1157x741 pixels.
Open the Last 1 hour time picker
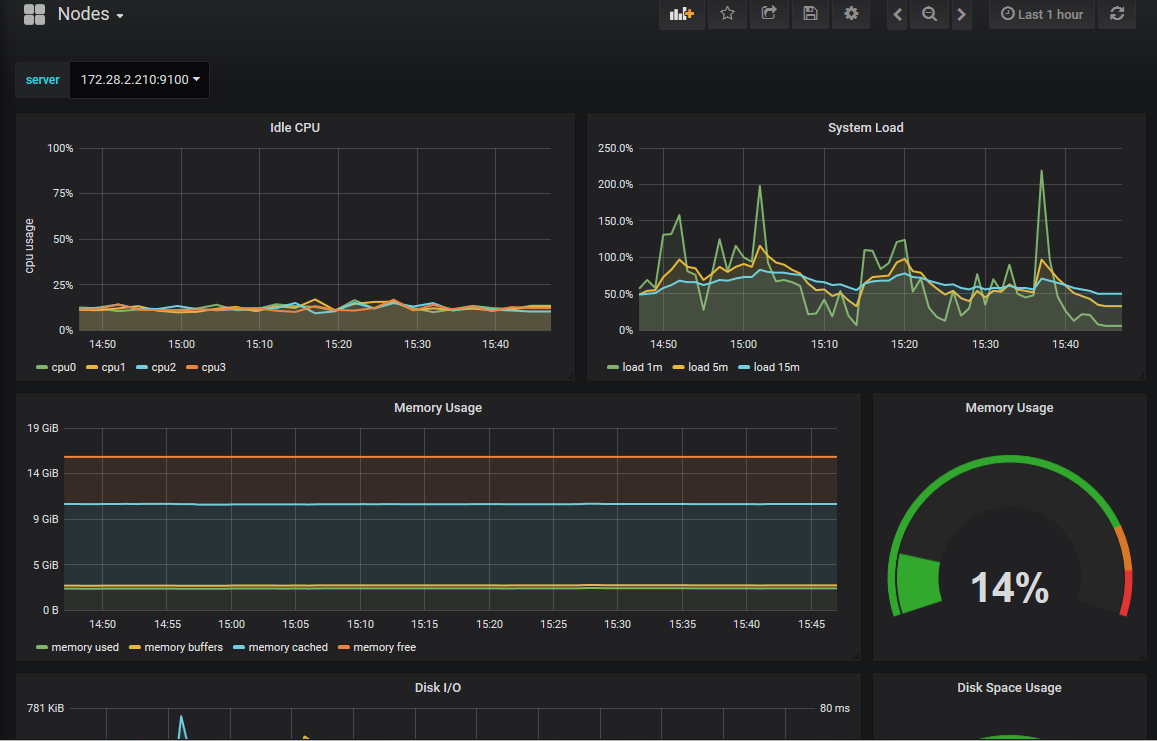click(1041, 15)
